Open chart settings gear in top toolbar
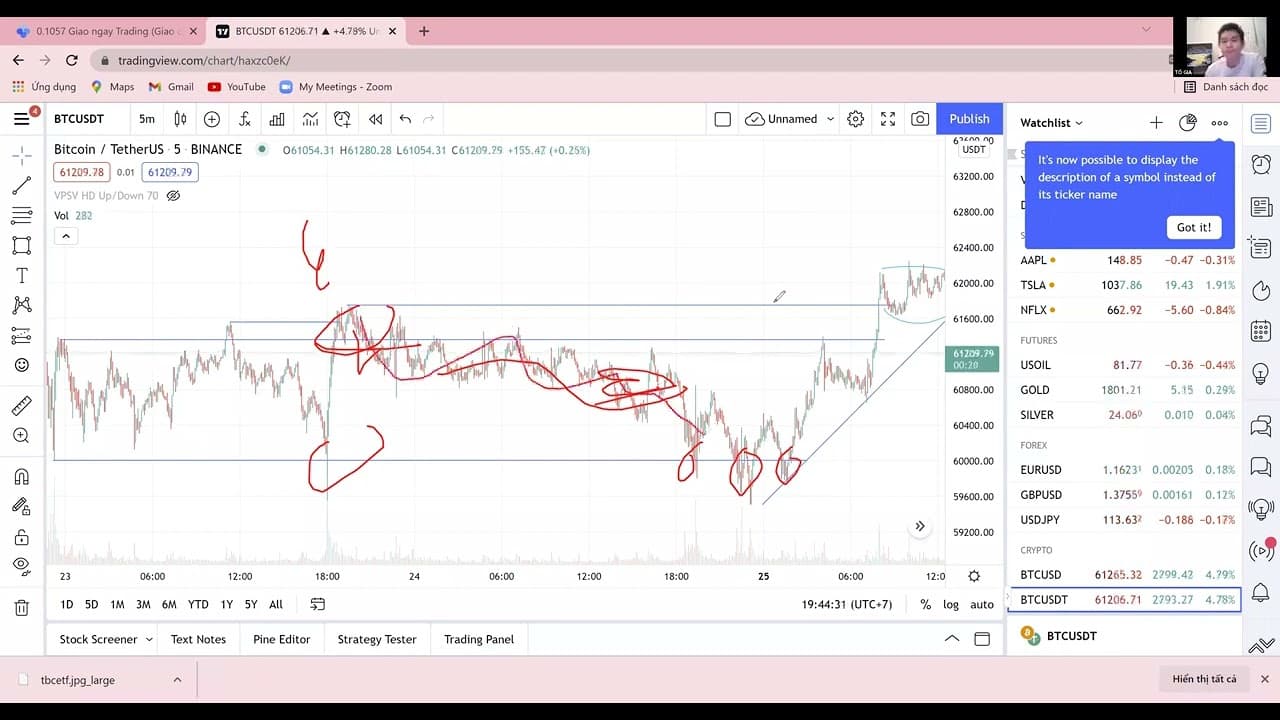 coord(855,119)
